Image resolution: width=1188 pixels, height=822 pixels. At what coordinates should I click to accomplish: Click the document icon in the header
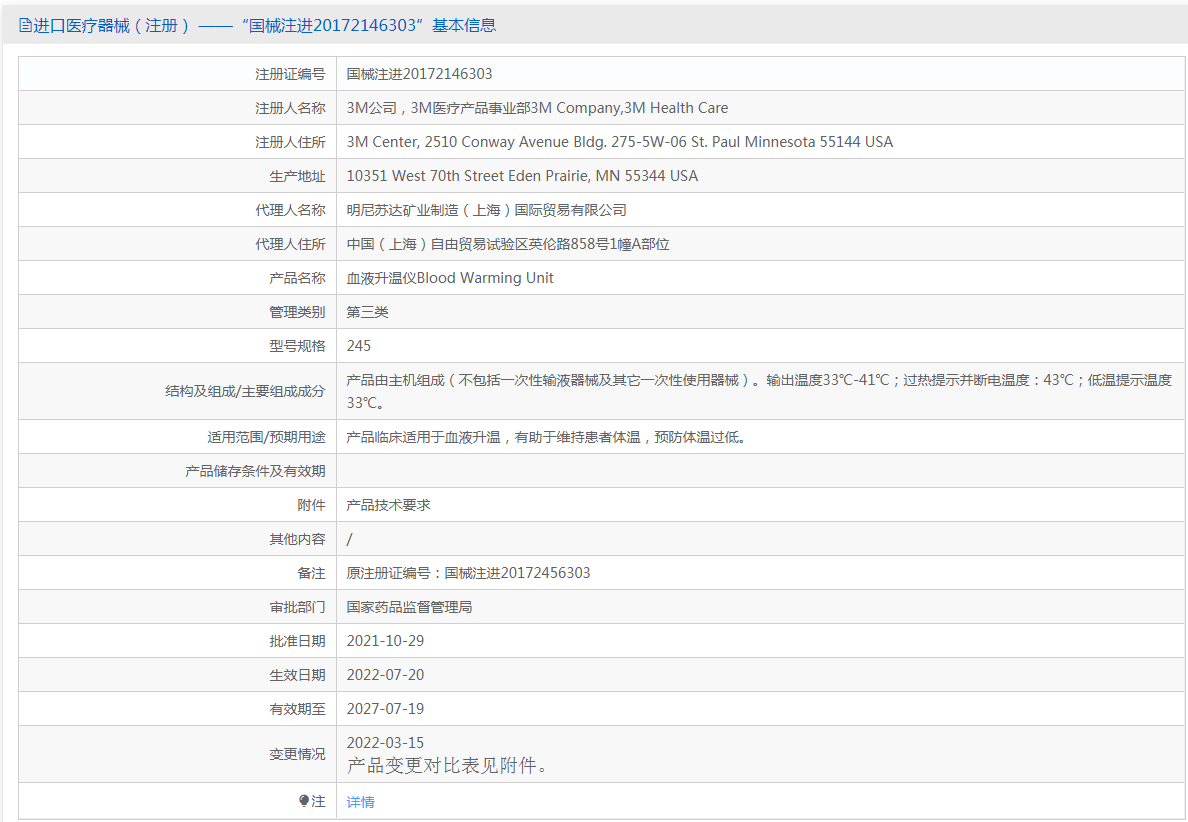pos(25,26)
